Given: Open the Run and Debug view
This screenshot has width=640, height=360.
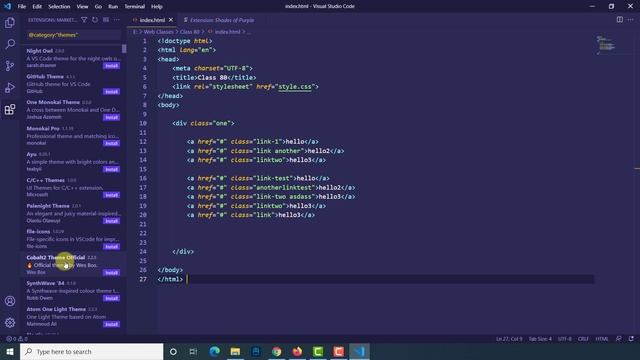Looking at the screenshot, I should click(10, 87).
